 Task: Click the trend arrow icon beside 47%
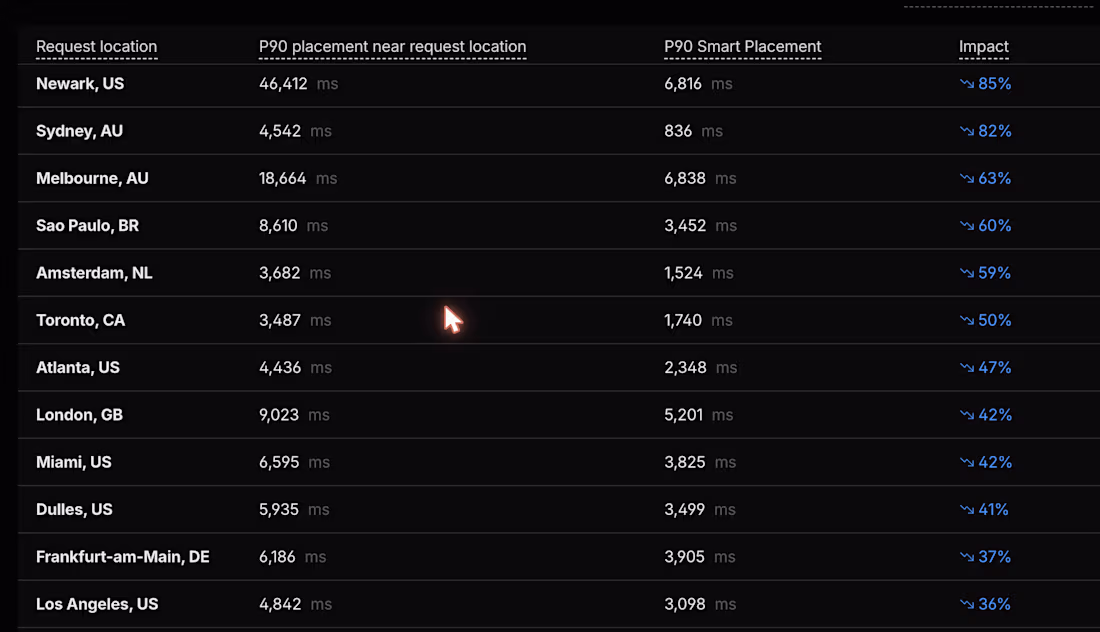tap(967, 368)
